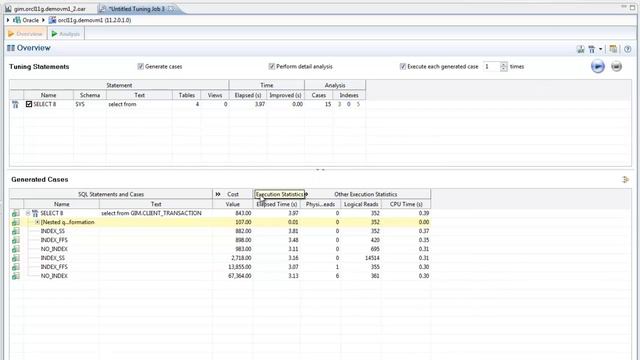Select the Nested q...formation case row

coord(220,222)
